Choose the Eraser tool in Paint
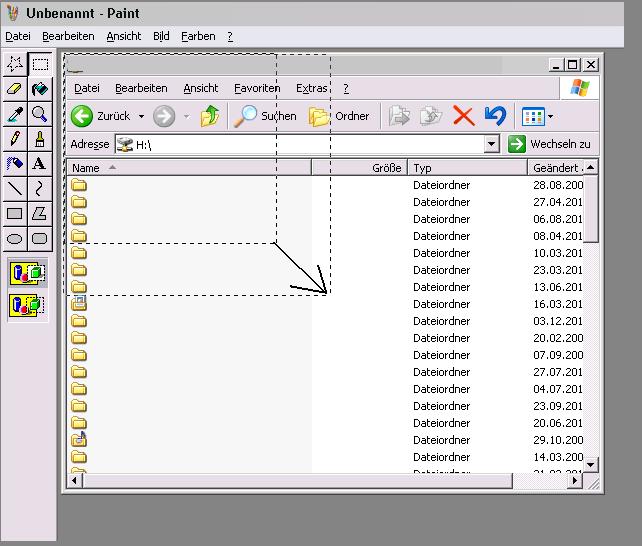642x546 pixels. point(15,89)
